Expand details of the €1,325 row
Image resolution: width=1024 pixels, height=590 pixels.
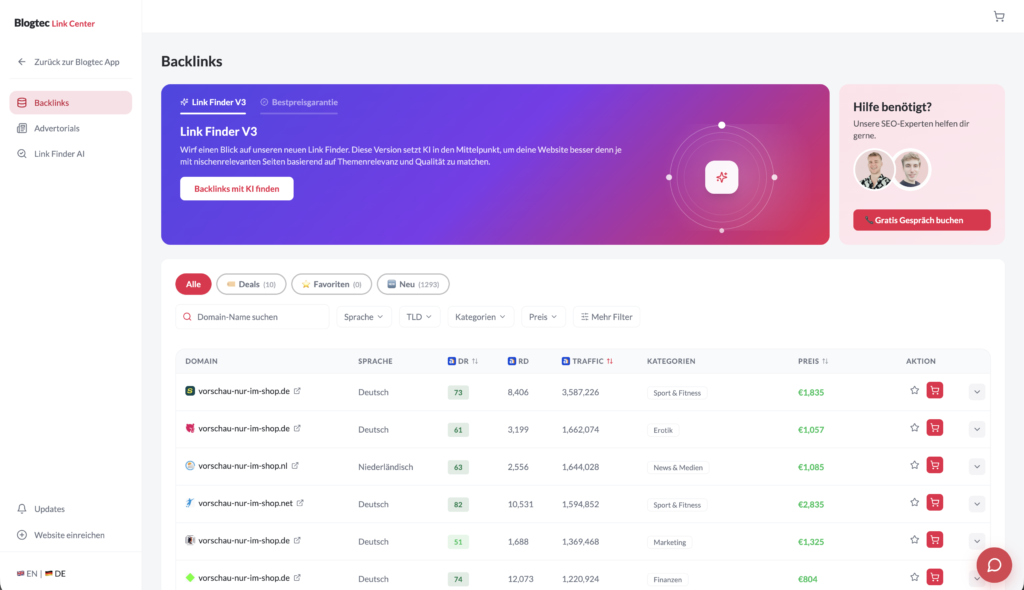click(977, 541)
